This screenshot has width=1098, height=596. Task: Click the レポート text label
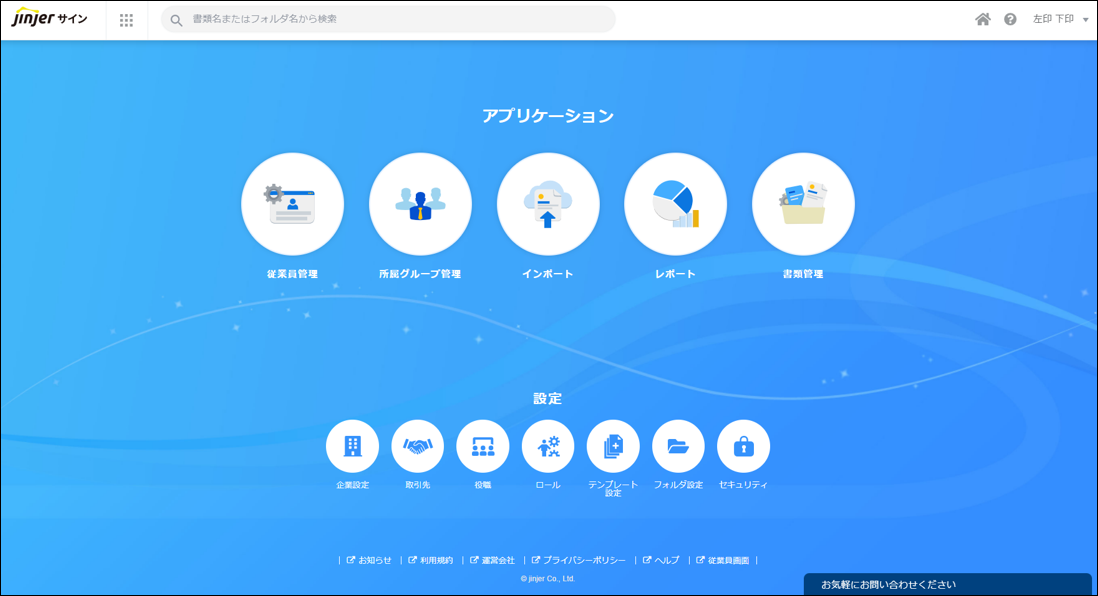pyautogui.click(x=676, y=274)
